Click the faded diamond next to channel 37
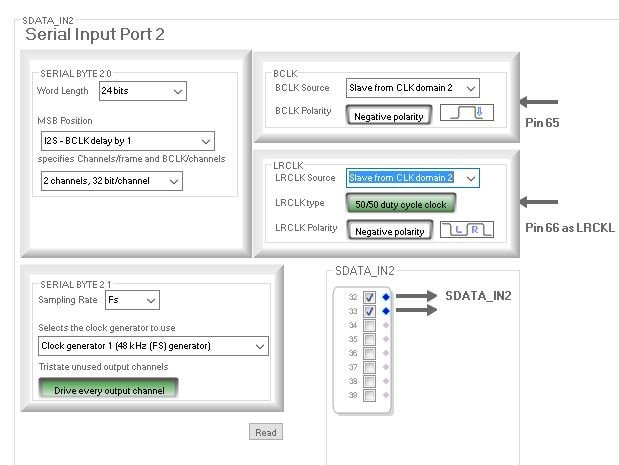Viewport: 619px width, 465px height. (386, 367)
